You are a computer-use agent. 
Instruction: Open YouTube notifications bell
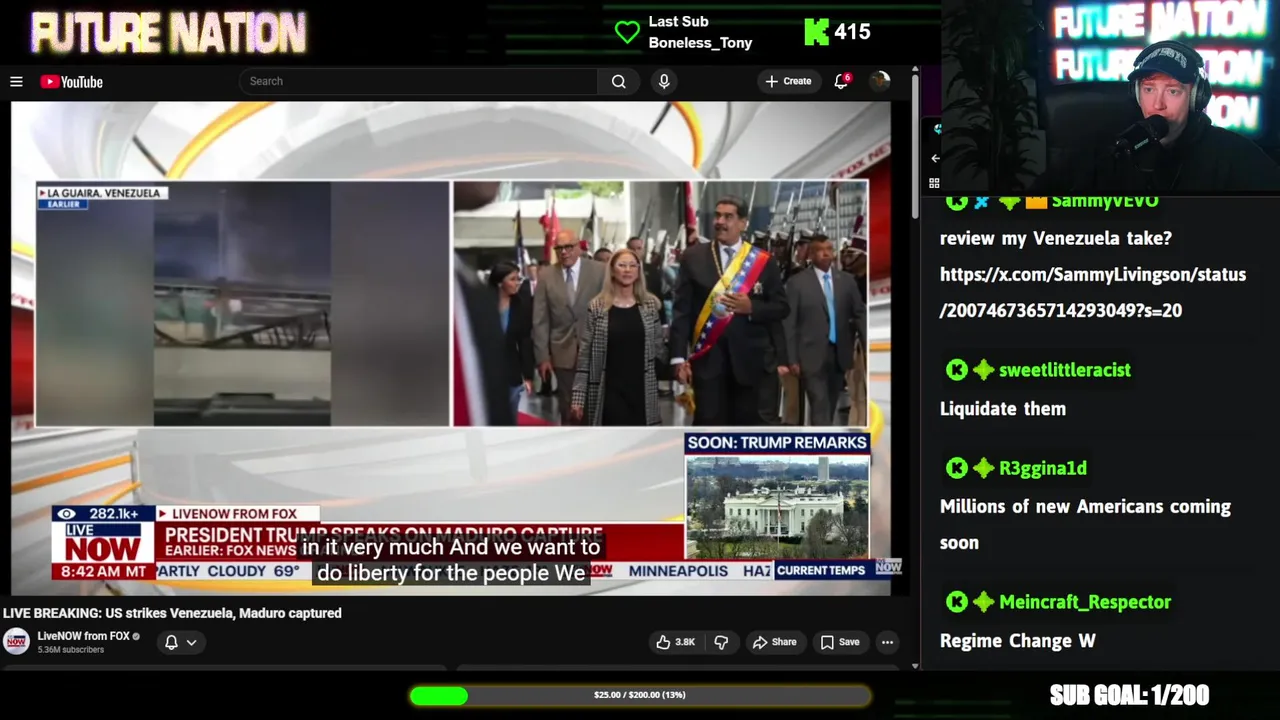(x=841, y=81)
